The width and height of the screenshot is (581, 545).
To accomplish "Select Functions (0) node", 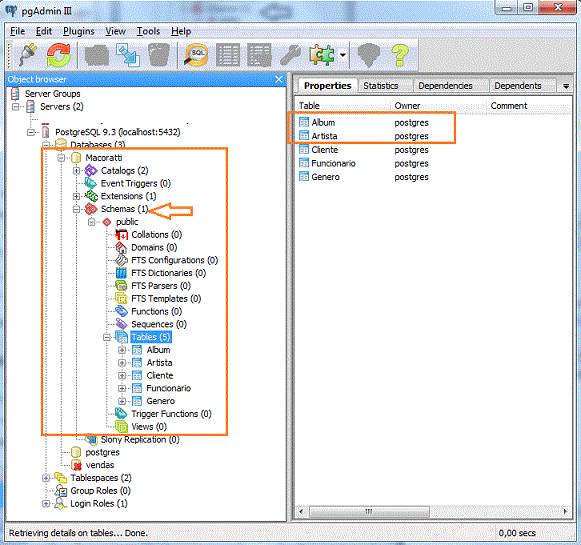I will click(156, 312).
